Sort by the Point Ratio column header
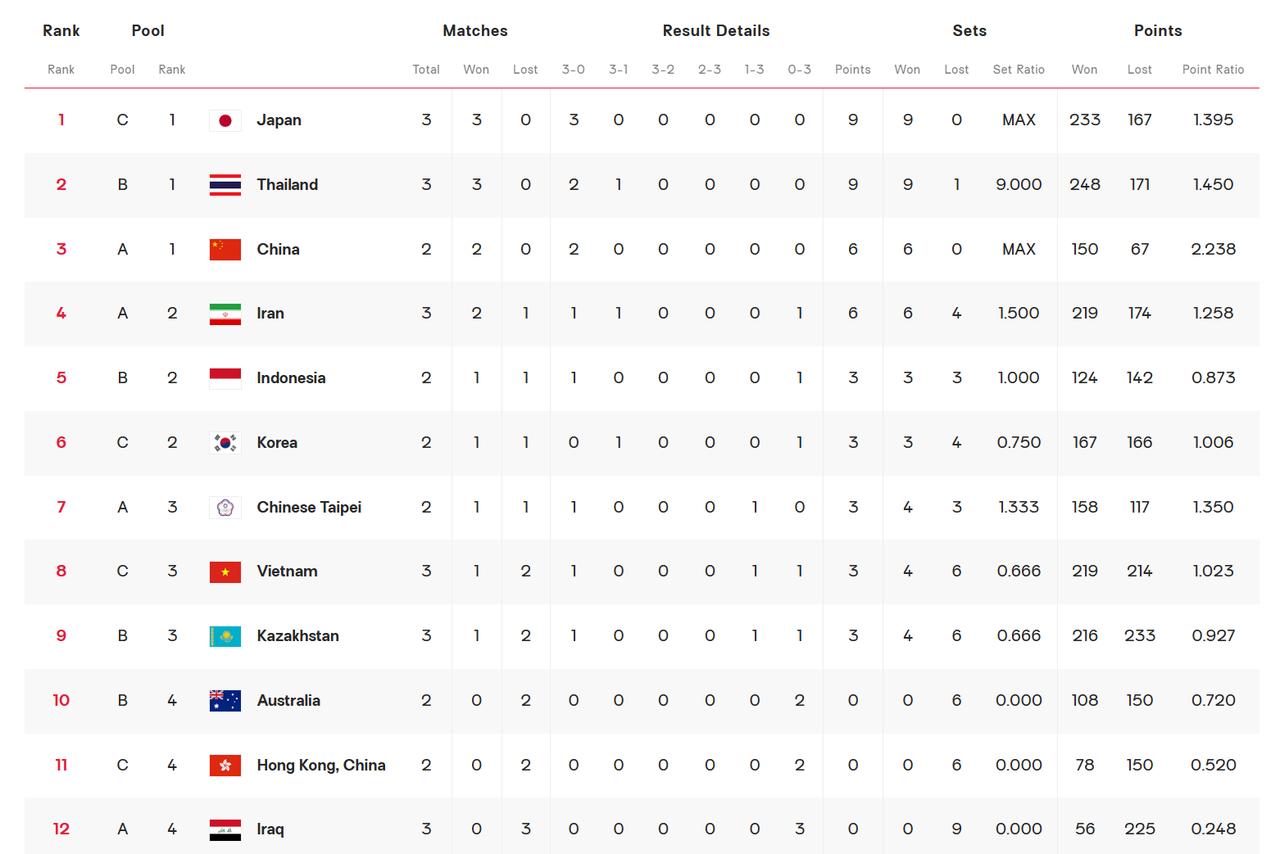This screenshot has width=1280, height=854. [x=1213, y=70]
